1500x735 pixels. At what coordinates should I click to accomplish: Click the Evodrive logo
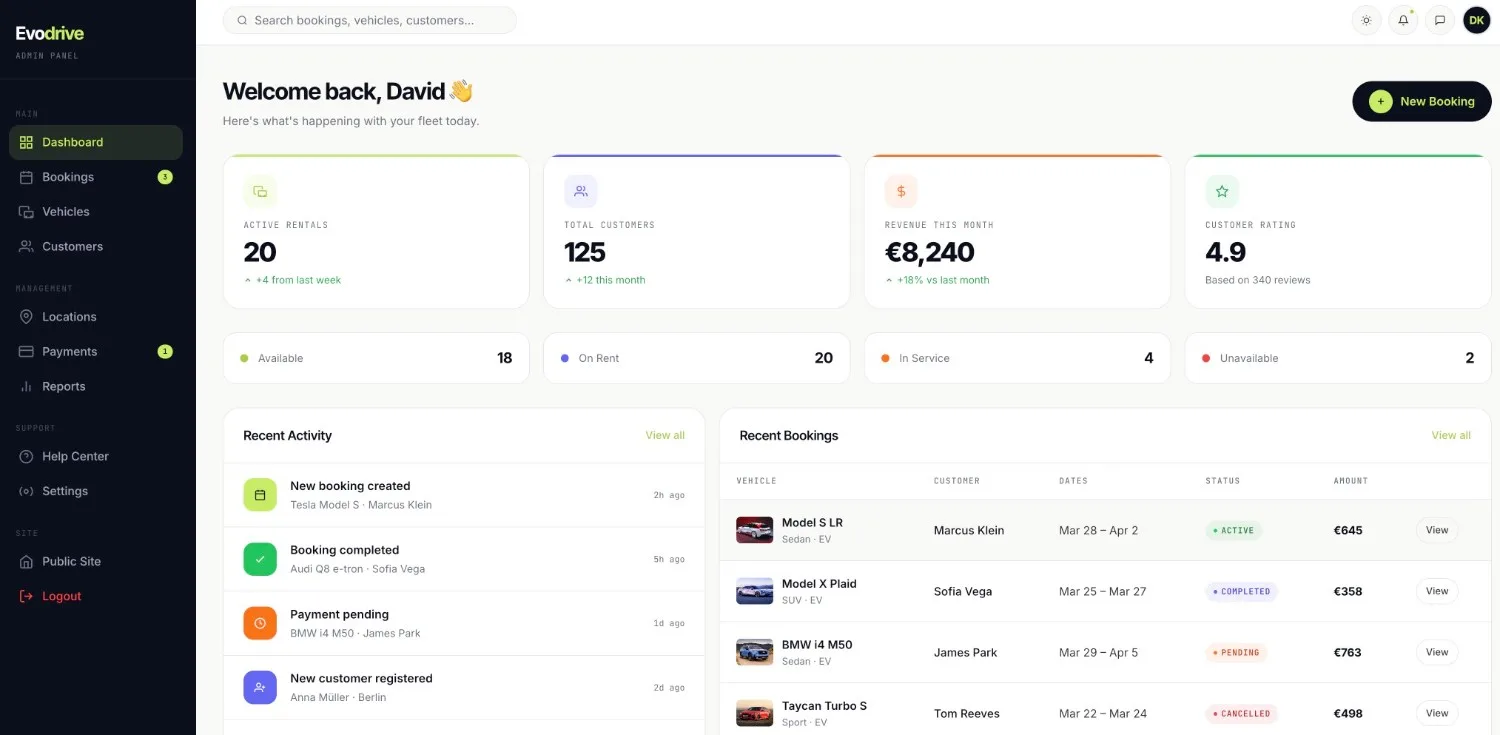(x=50, y=34)
